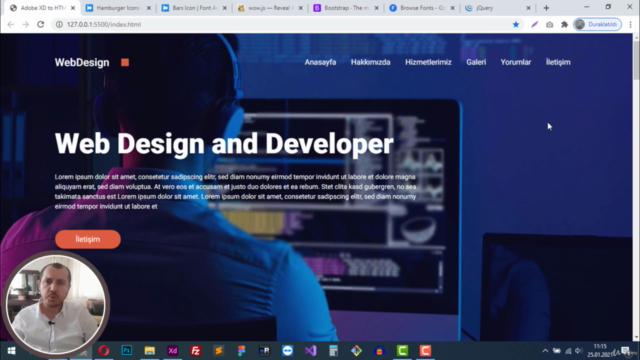
Task: Open the Anasayfa nav link
Action: point(320,62)
